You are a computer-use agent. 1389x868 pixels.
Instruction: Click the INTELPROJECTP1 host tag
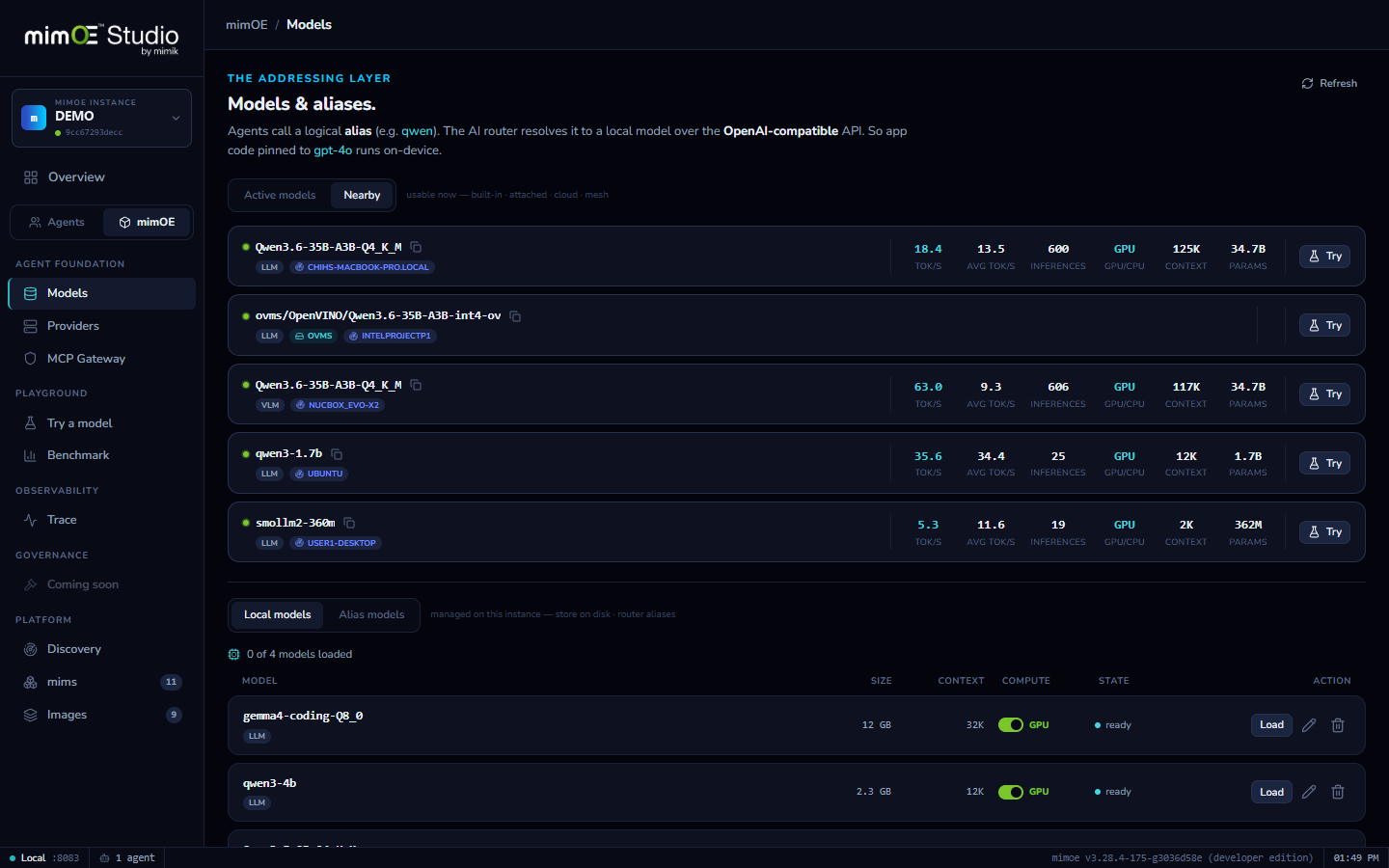[391, 337]
